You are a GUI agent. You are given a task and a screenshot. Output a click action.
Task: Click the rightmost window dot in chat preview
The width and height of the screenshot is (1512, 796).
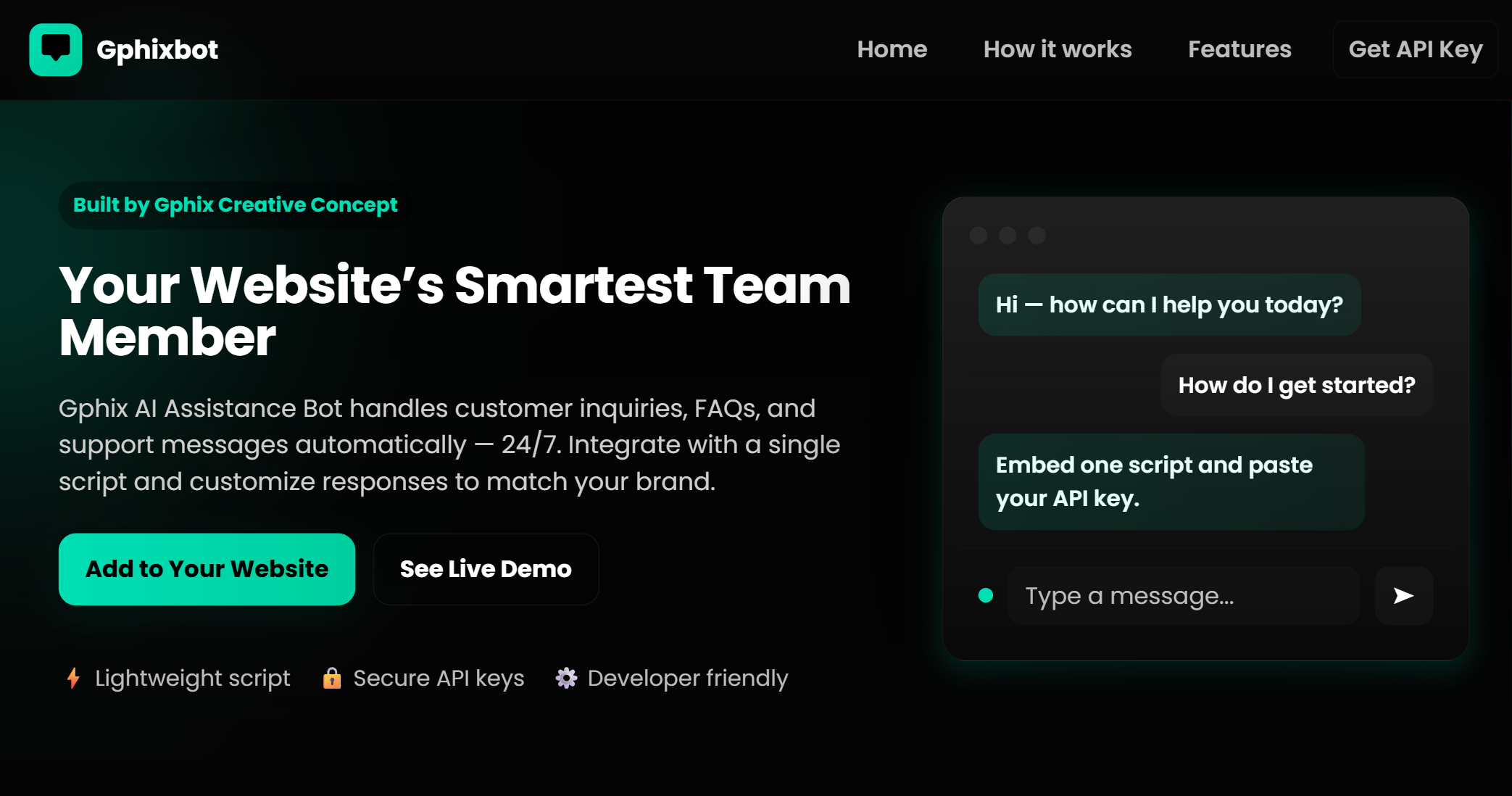[1036, 236]
